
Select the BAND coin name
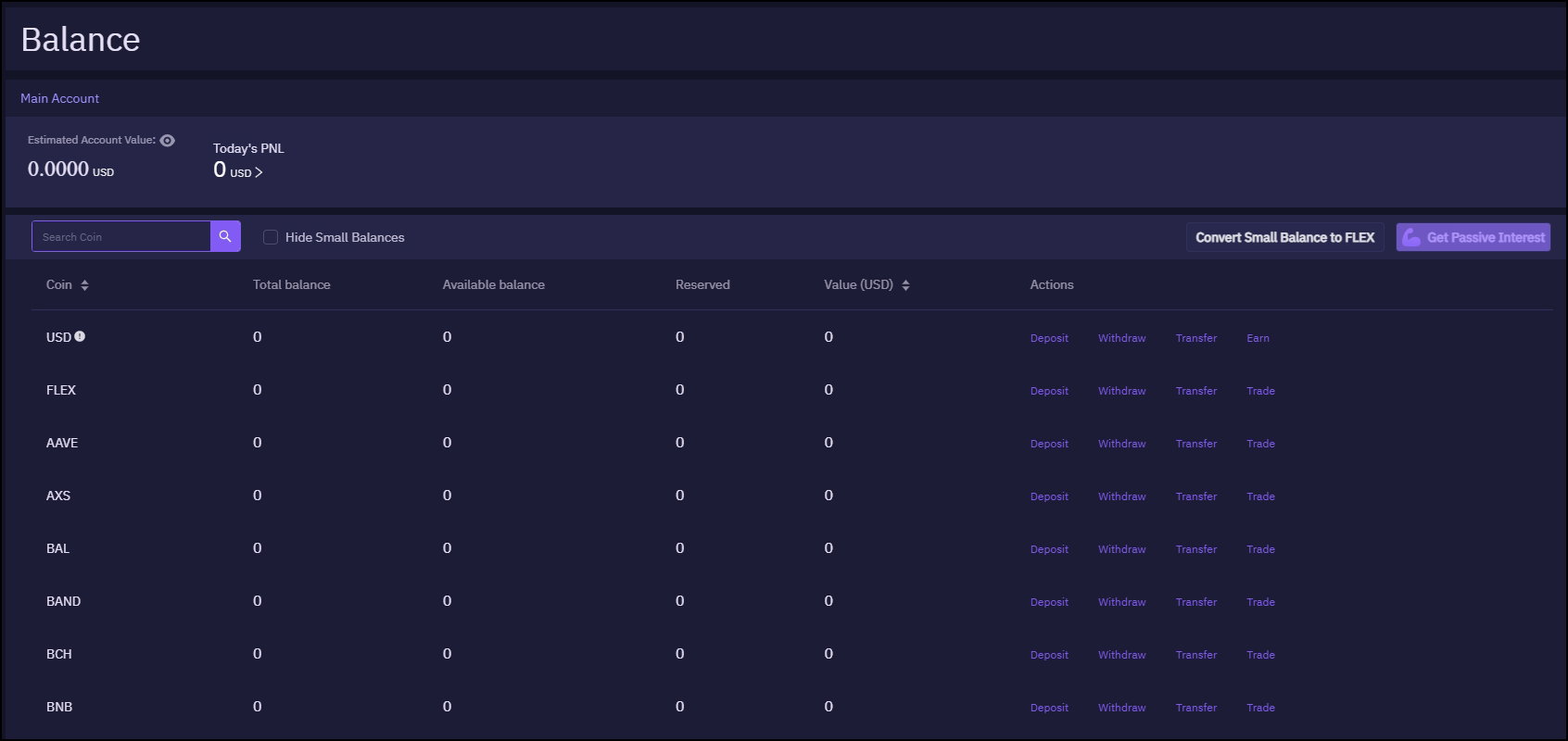(x=63, y=601)
